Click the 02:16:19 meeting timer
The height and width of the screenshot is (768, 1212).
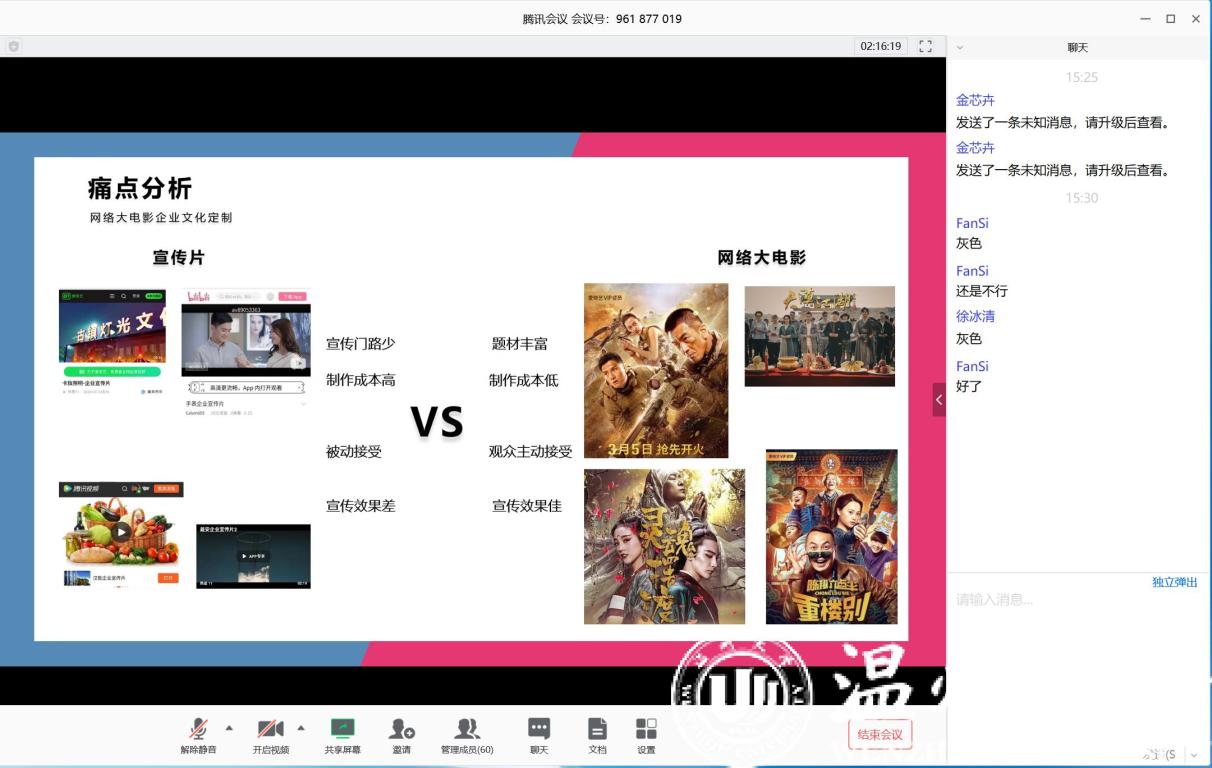click(x=881, y=46)
